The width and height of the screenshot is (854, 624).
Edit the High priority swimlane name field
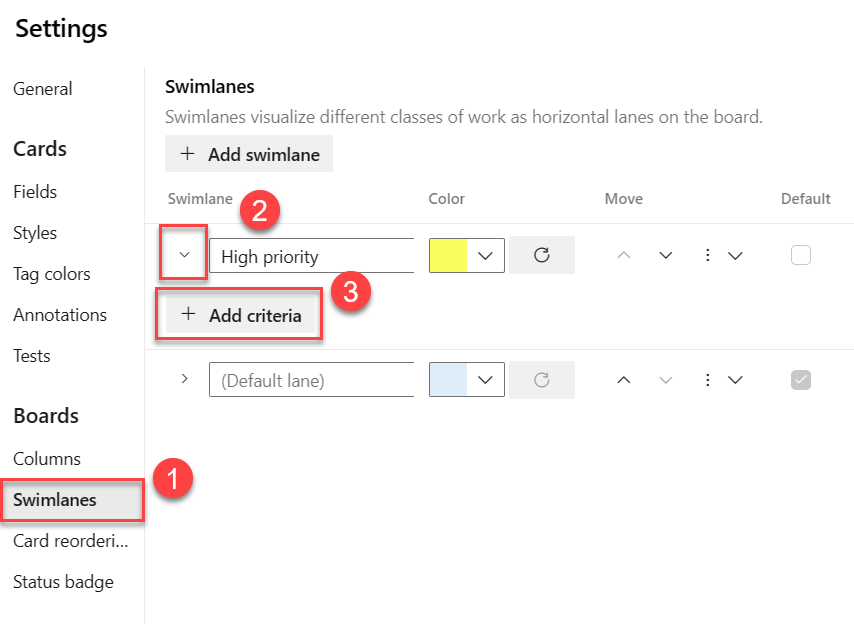pos(312,256)
